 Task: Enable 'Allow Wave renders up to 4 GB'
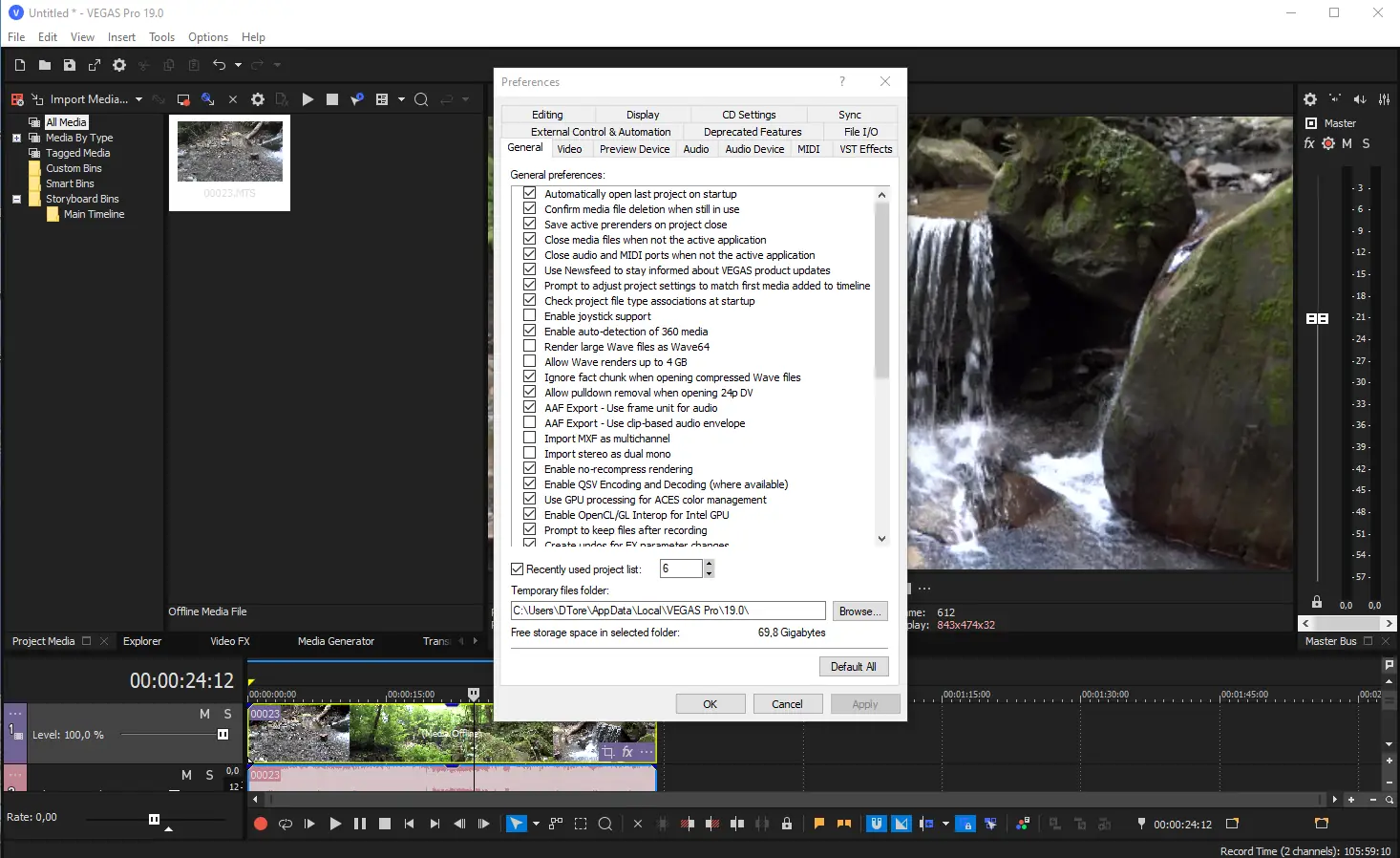point(529,361)
